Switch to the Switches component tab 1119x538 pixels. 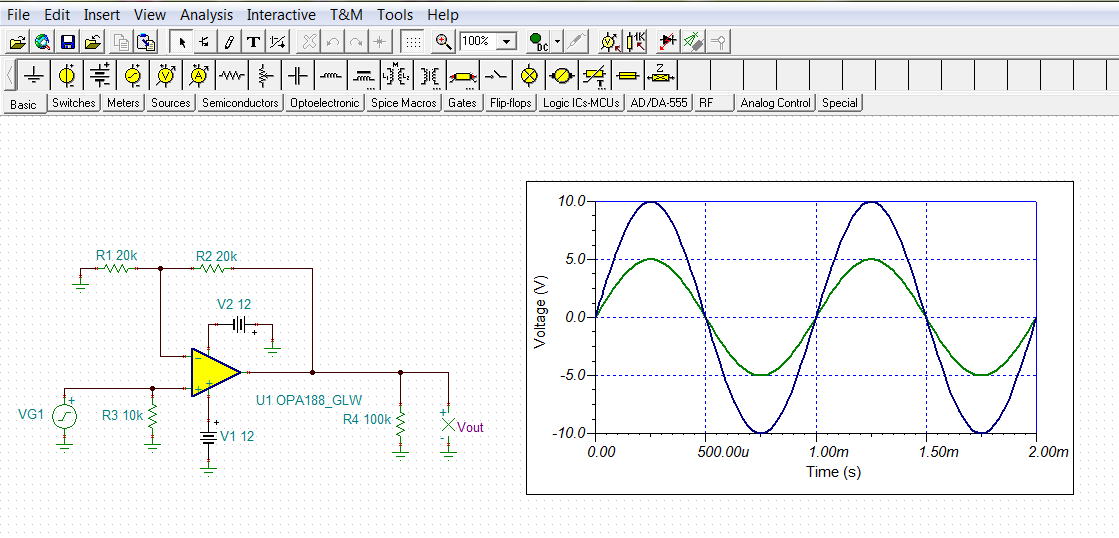(x=74, y=103)
